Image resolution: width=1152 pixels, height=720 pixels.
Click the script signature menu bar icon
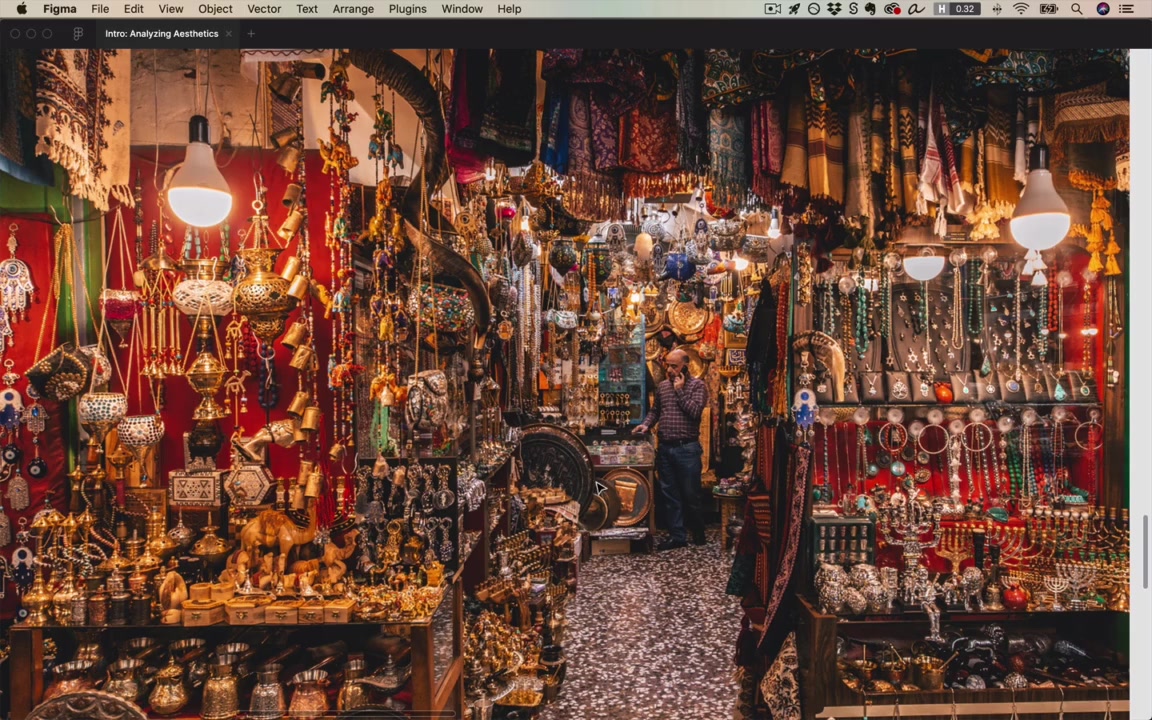coord(915,9)
